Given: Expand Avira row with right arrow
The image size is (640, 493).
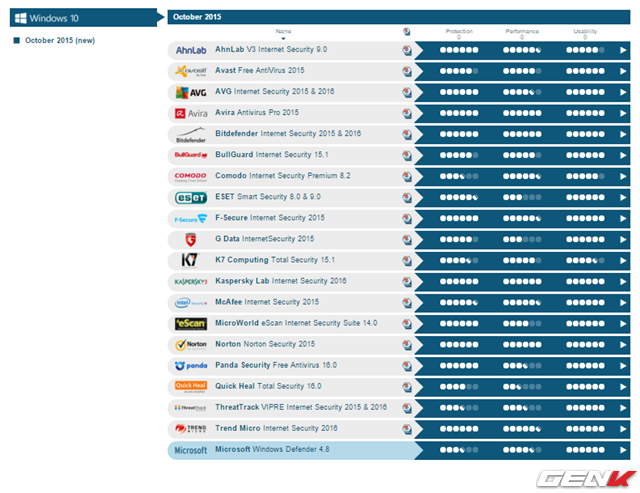Looking at the screenshot, I should point(623,113).
